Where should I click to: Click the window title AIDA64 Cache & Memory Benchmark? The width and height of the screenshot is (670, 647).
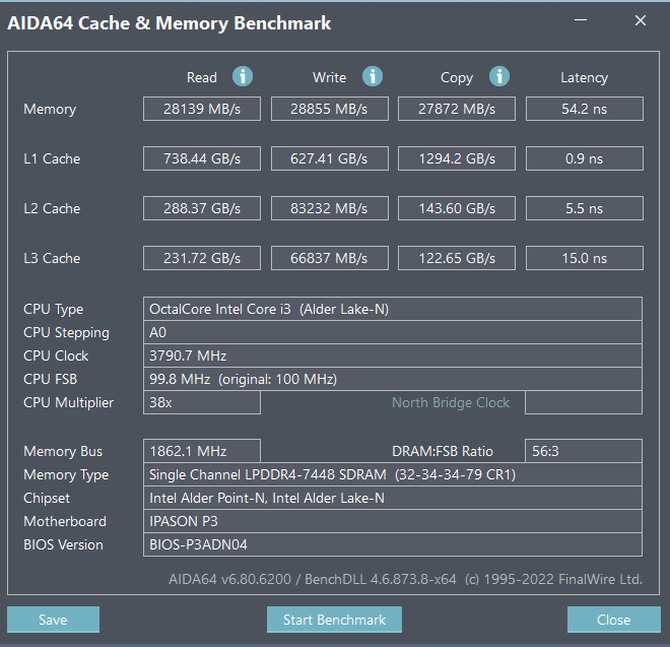169,23
